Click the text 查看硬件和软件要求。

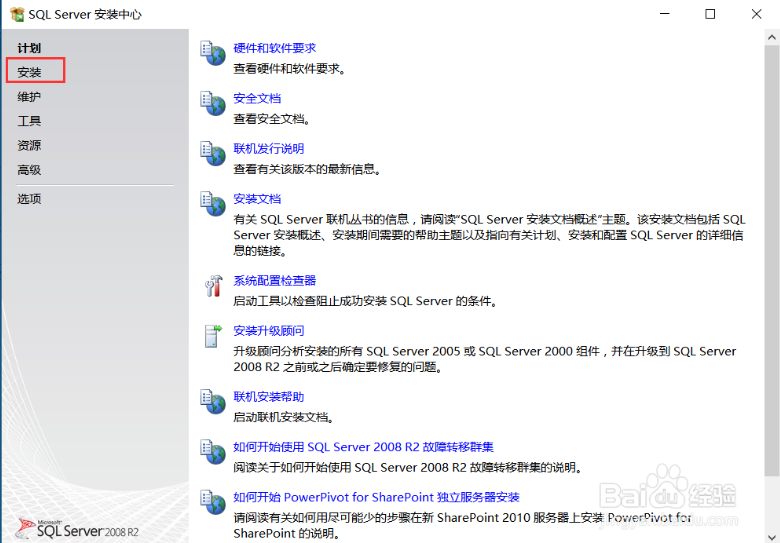point(290,69)
